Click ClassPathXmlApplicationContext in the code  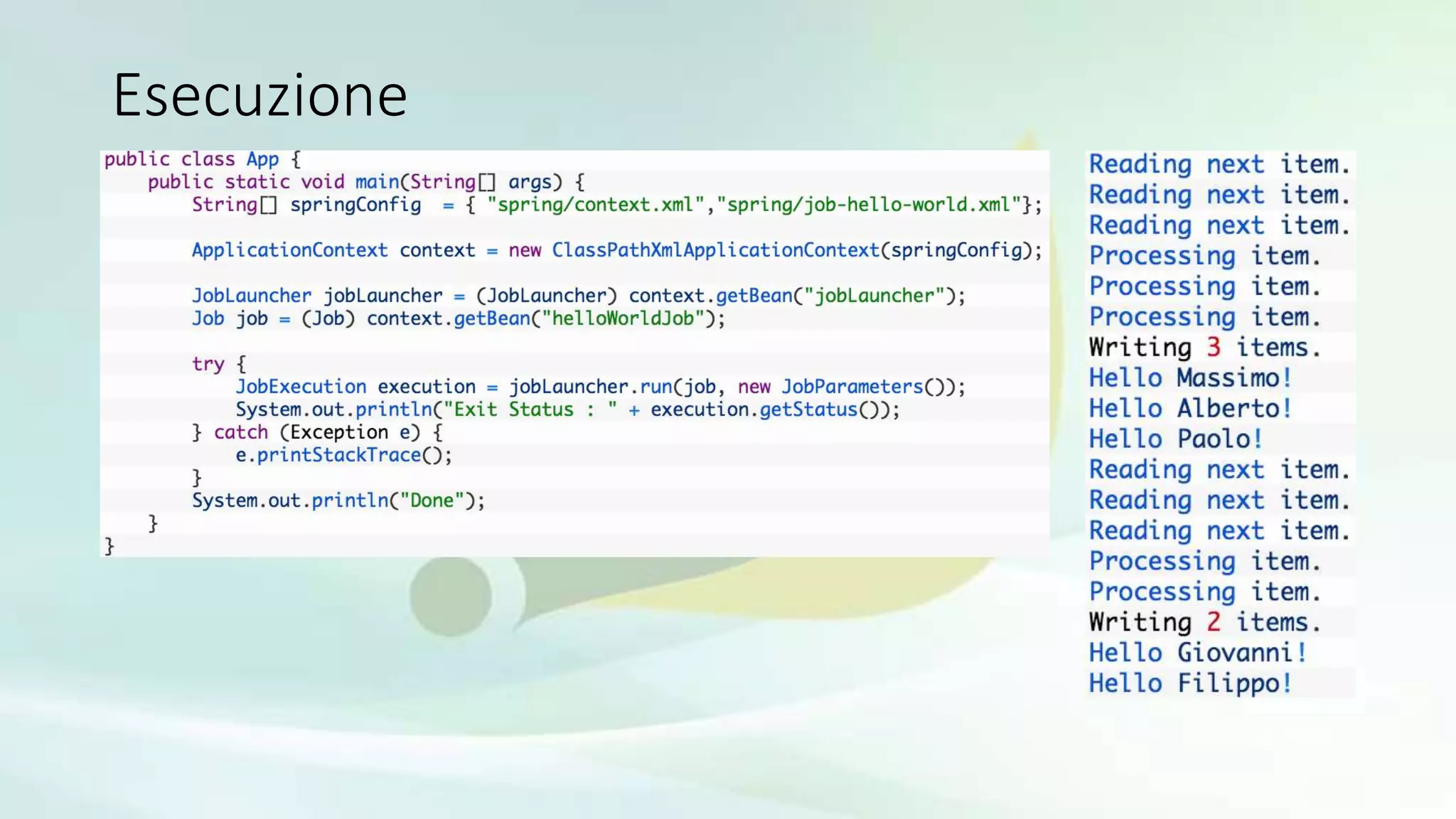(715, 250)
